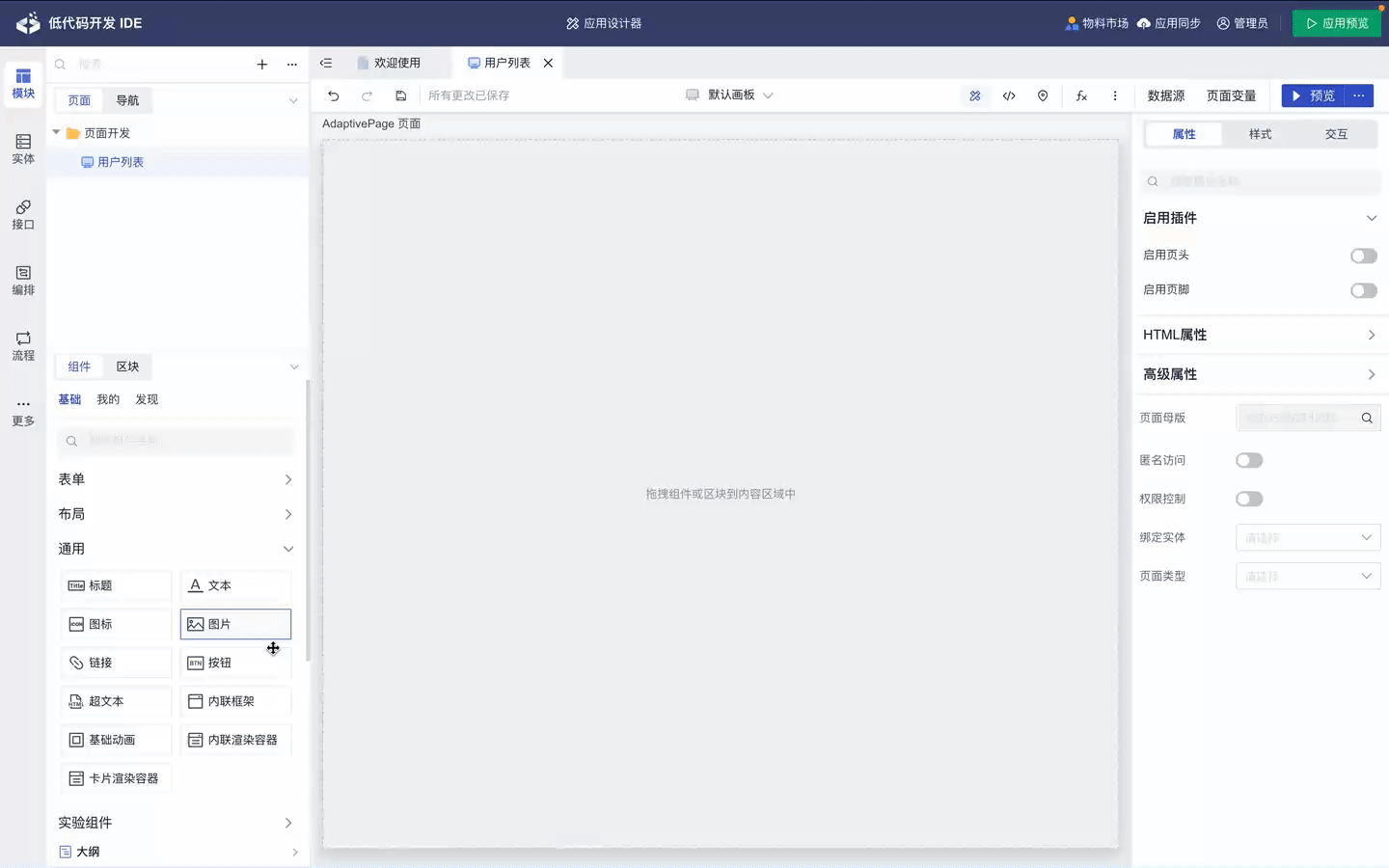Open the 流程 sidebar panel
This screenshot has height=868, width=1389.
point(23,345)
